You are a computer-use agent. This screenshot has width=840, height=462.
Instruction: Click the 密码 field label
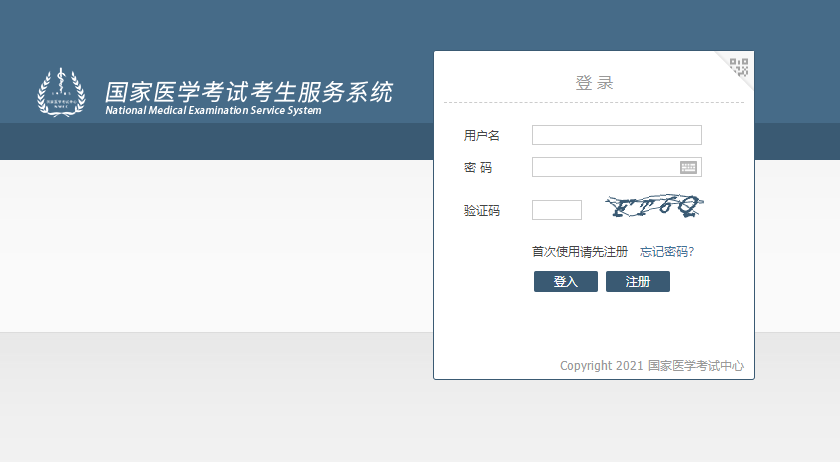point(478,168)
